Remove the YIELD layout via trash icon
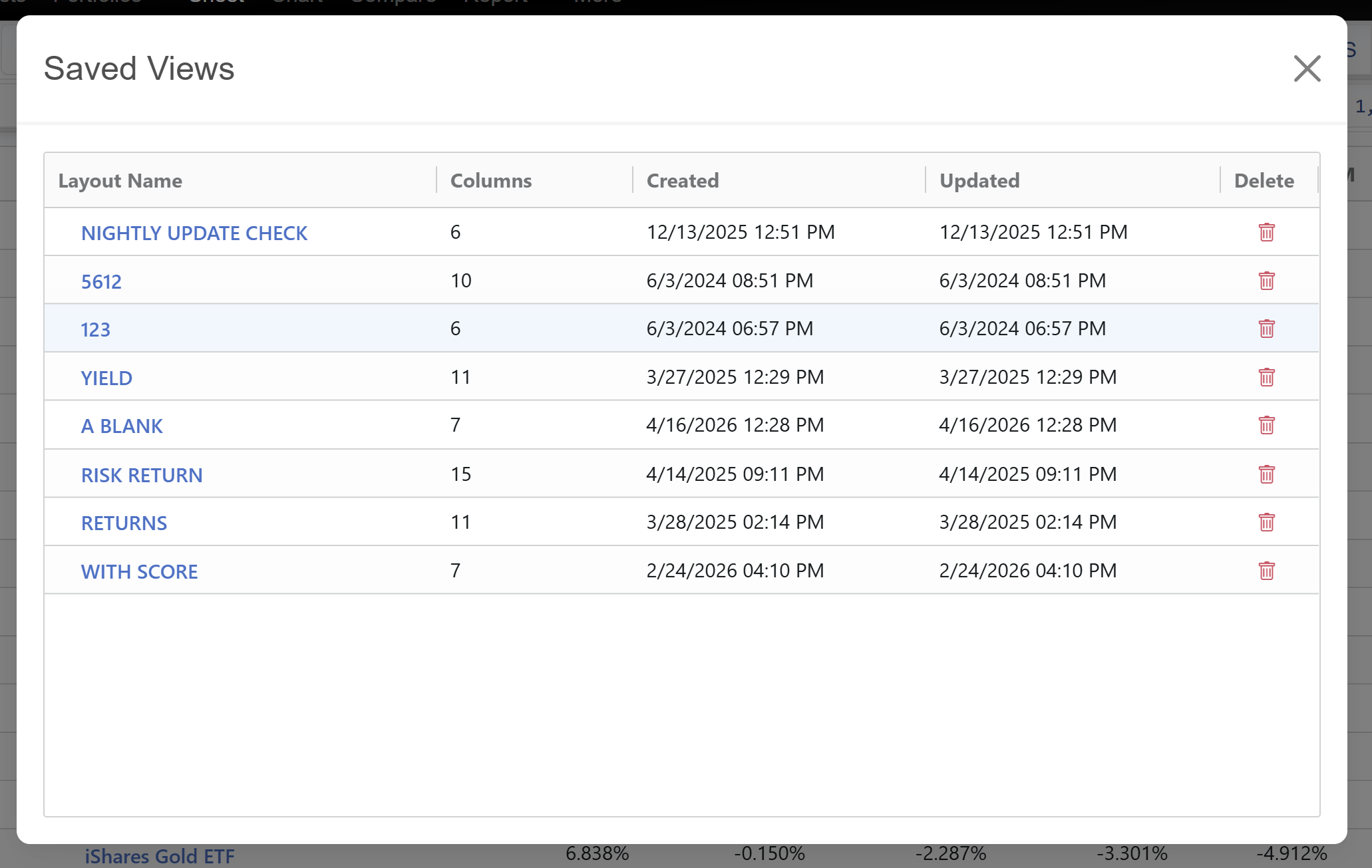This screenshot has height=868, width=1372. coord(1266,377)
